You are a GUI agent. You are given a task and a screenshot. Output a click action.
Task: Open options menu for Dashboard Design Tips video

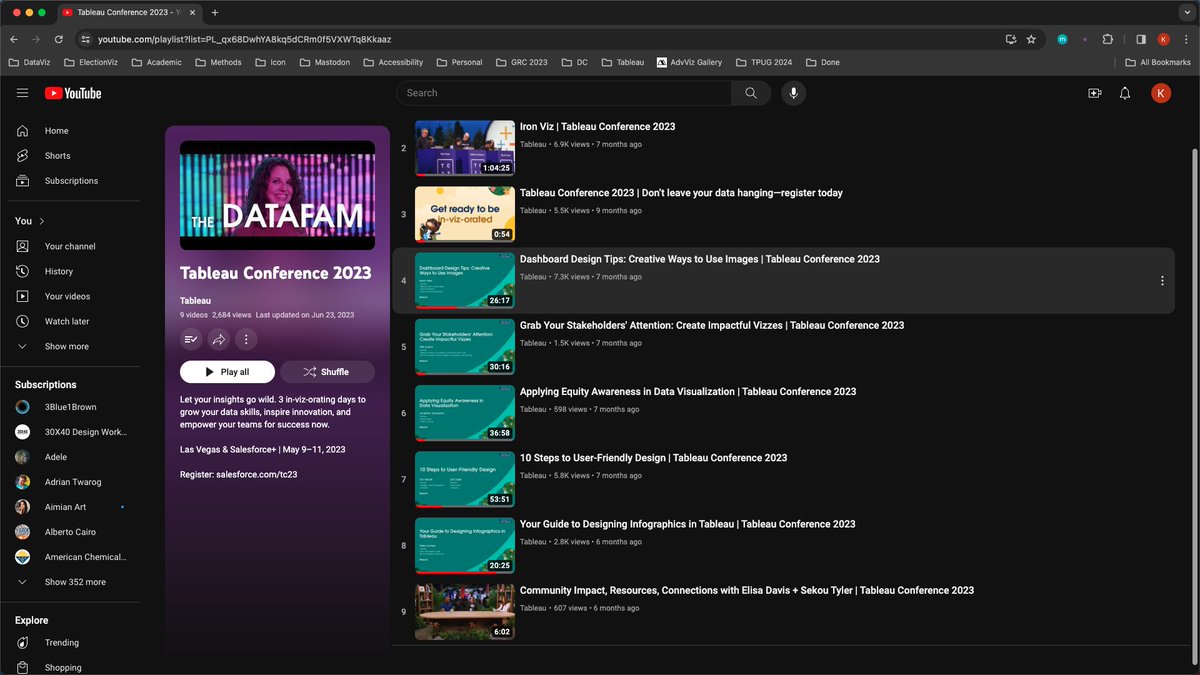pyautogui.click(x=1162, y=281)
